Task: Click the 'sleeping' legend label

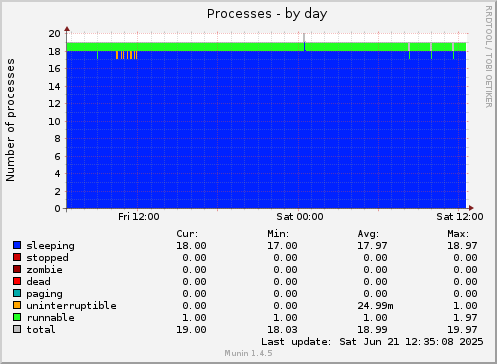Action: pyautogui.click(x=50, y=246)
